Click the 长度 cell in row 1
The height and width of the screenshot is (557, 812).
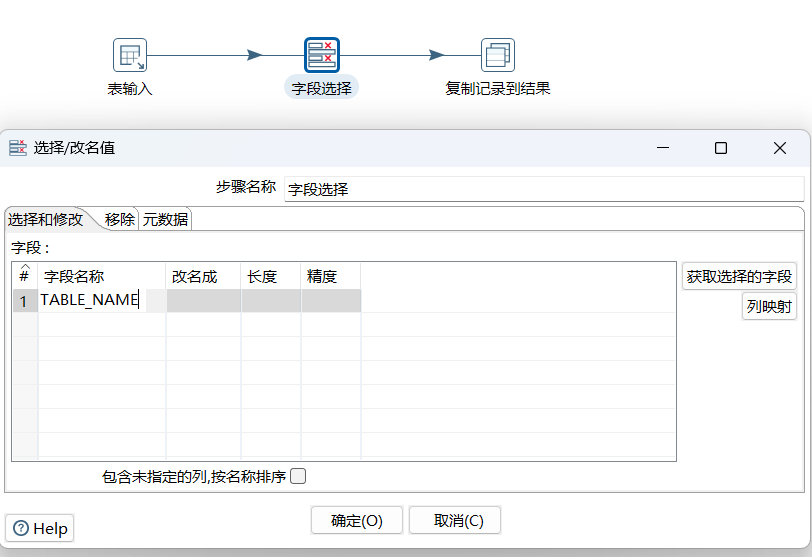coord(271,300)
